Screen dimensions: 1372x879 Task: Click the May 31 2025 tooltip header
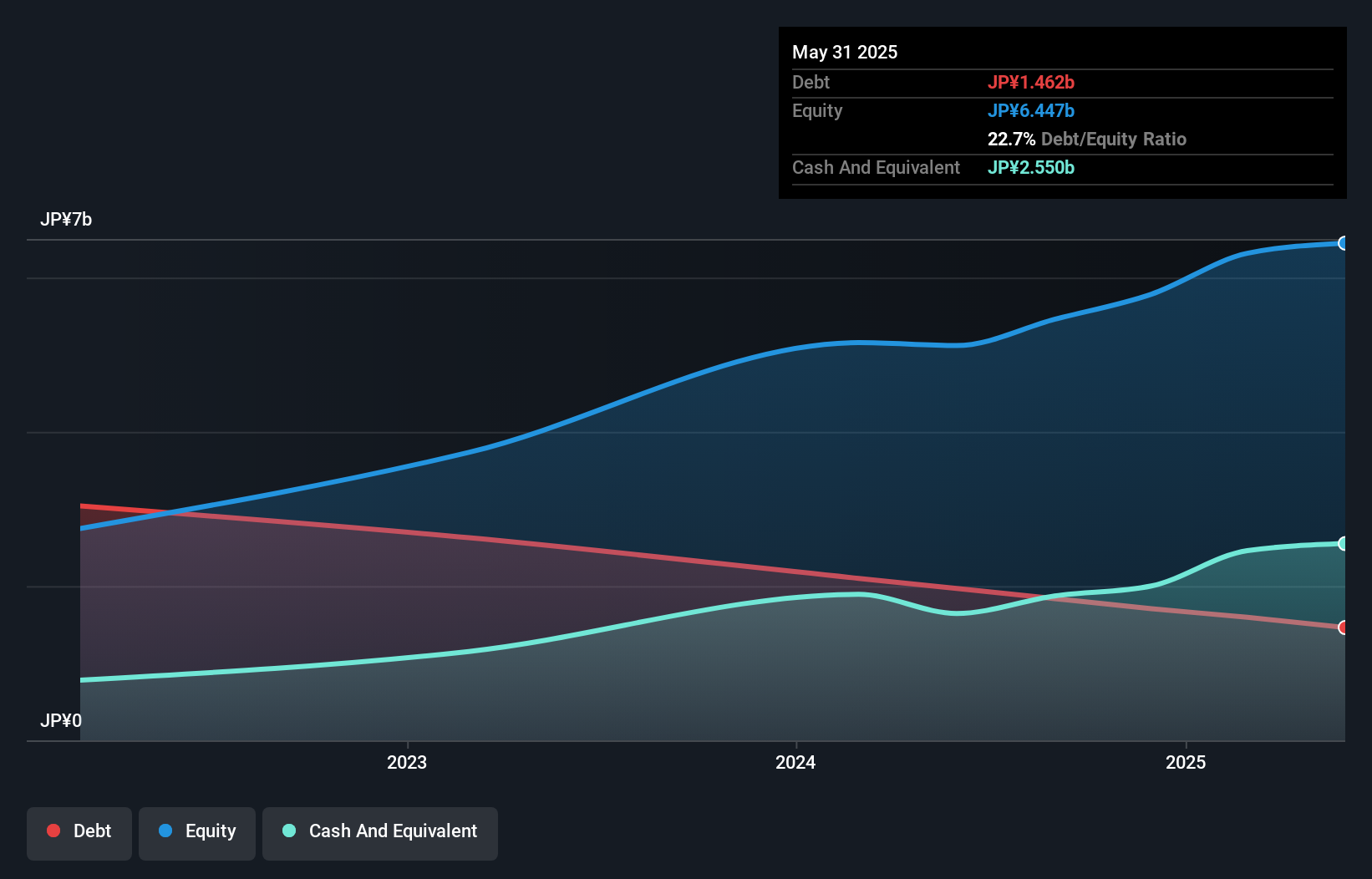[845, 52]
